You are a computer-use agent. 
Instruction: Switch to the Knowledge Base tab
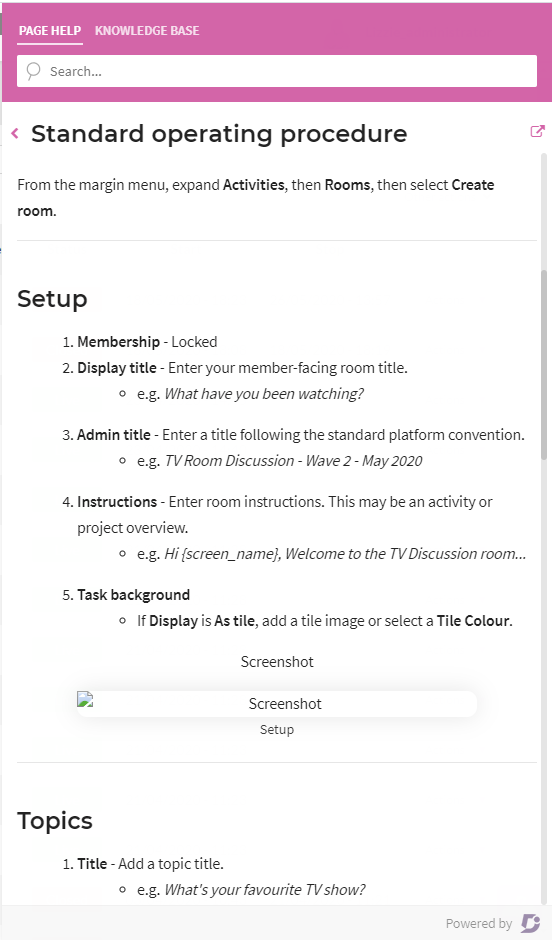point(147,31)
